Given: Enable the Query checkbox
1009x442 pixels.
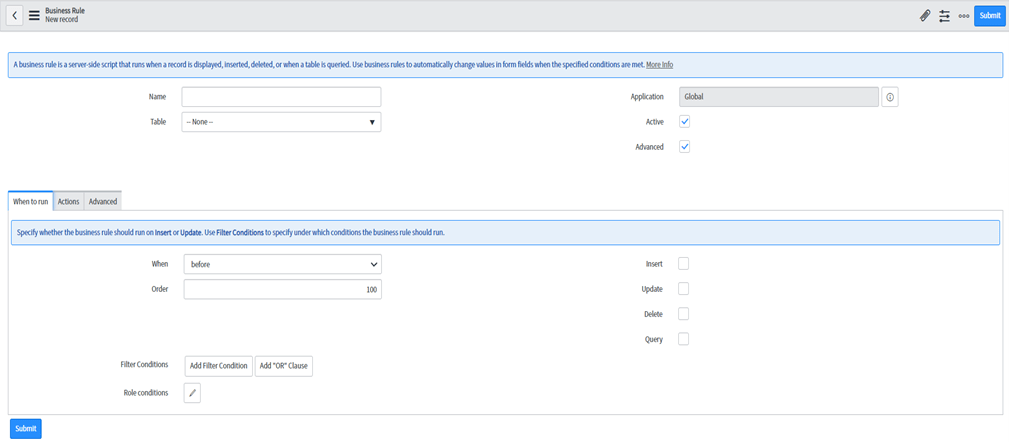Looking at the screenshot, I should [x=683, y=339].
